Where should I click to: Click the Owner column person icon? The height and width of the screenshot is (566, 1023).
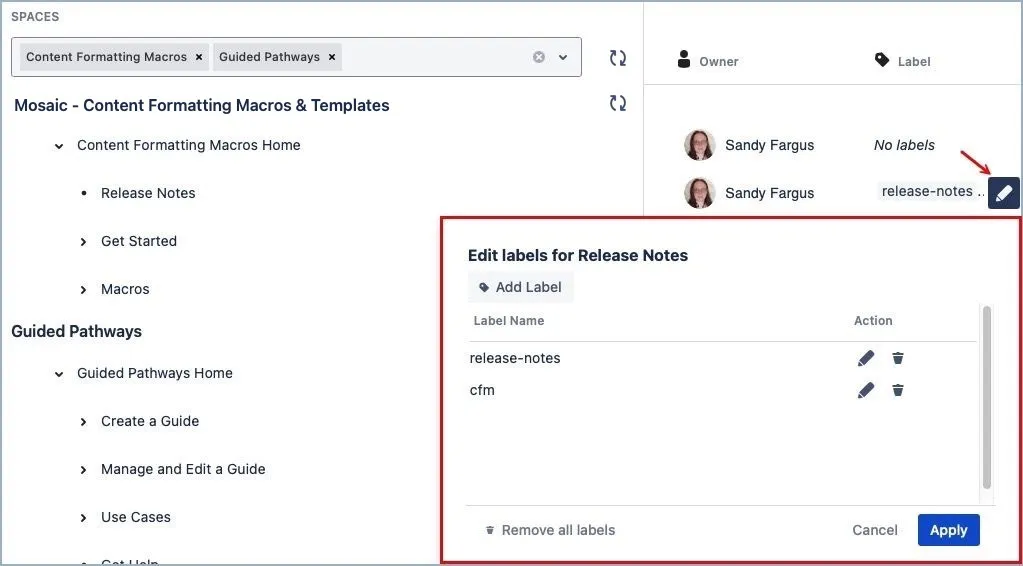(x=684, y=59)
